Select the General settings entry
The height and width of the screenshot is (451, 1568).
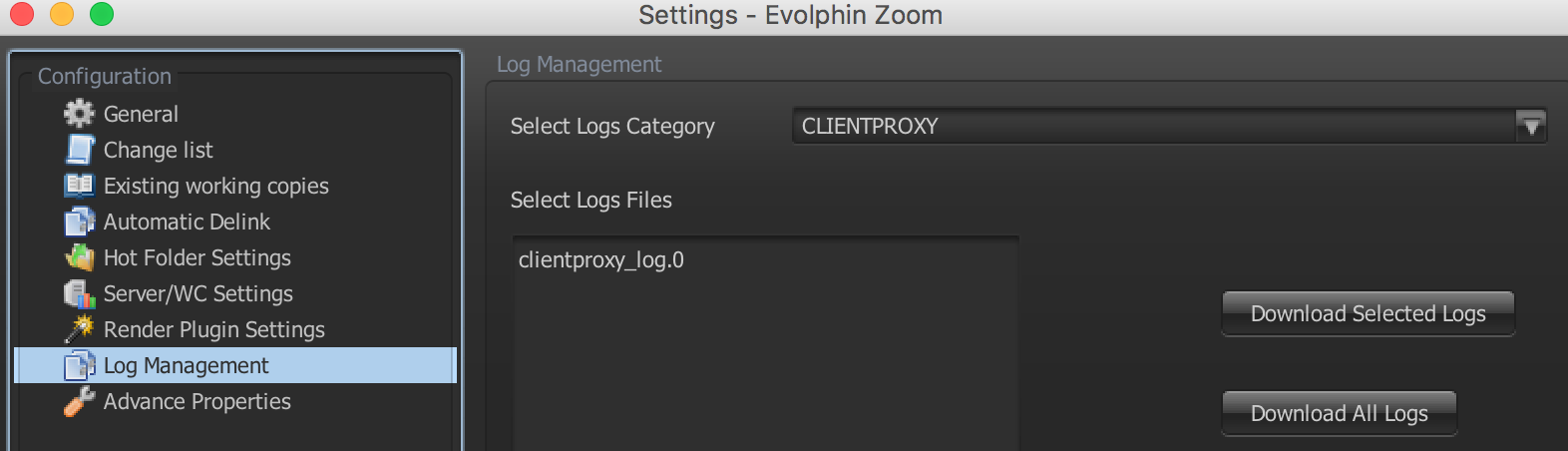[x=141, y=114]
